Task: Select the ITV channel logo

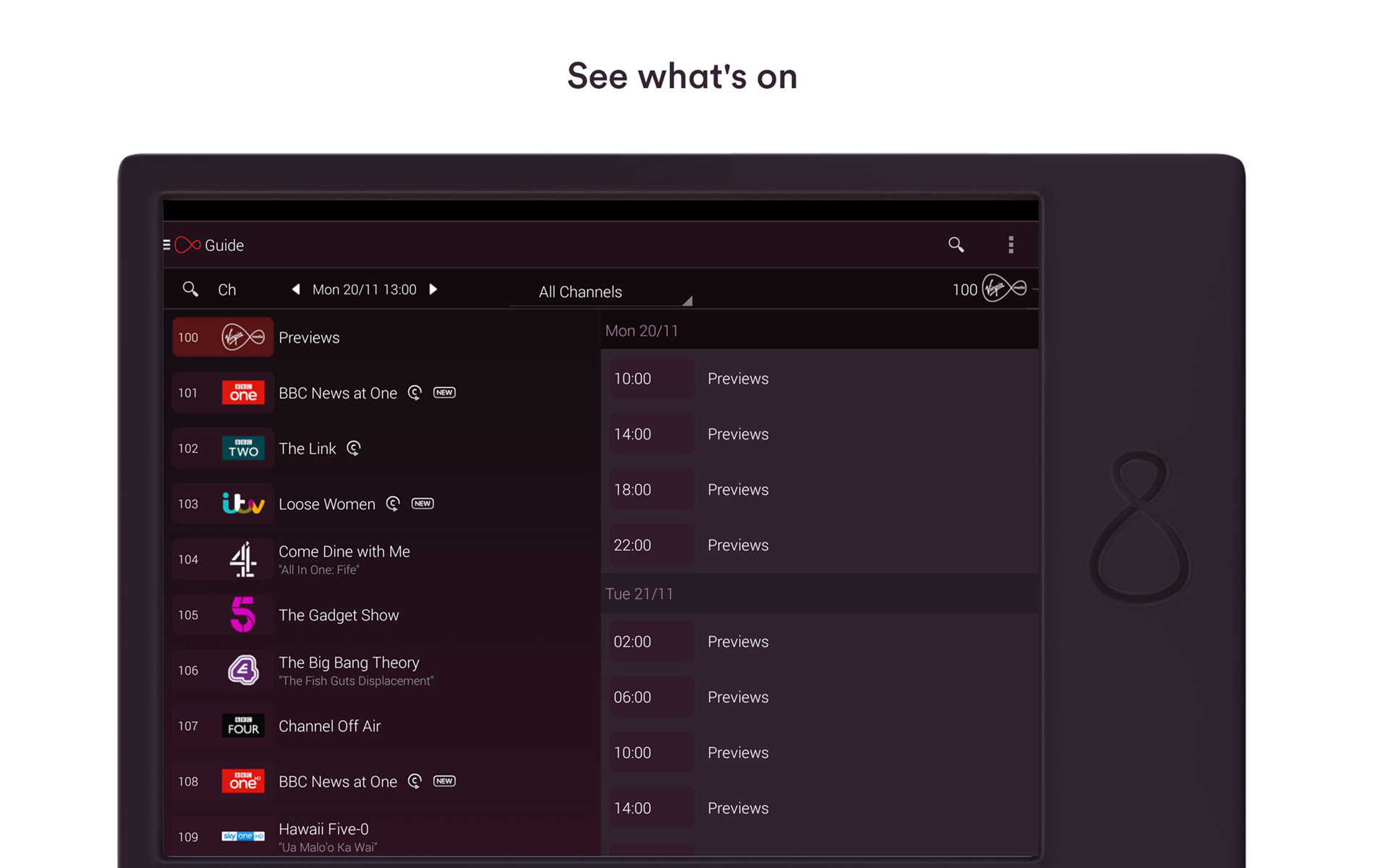Action: [243, 504]
